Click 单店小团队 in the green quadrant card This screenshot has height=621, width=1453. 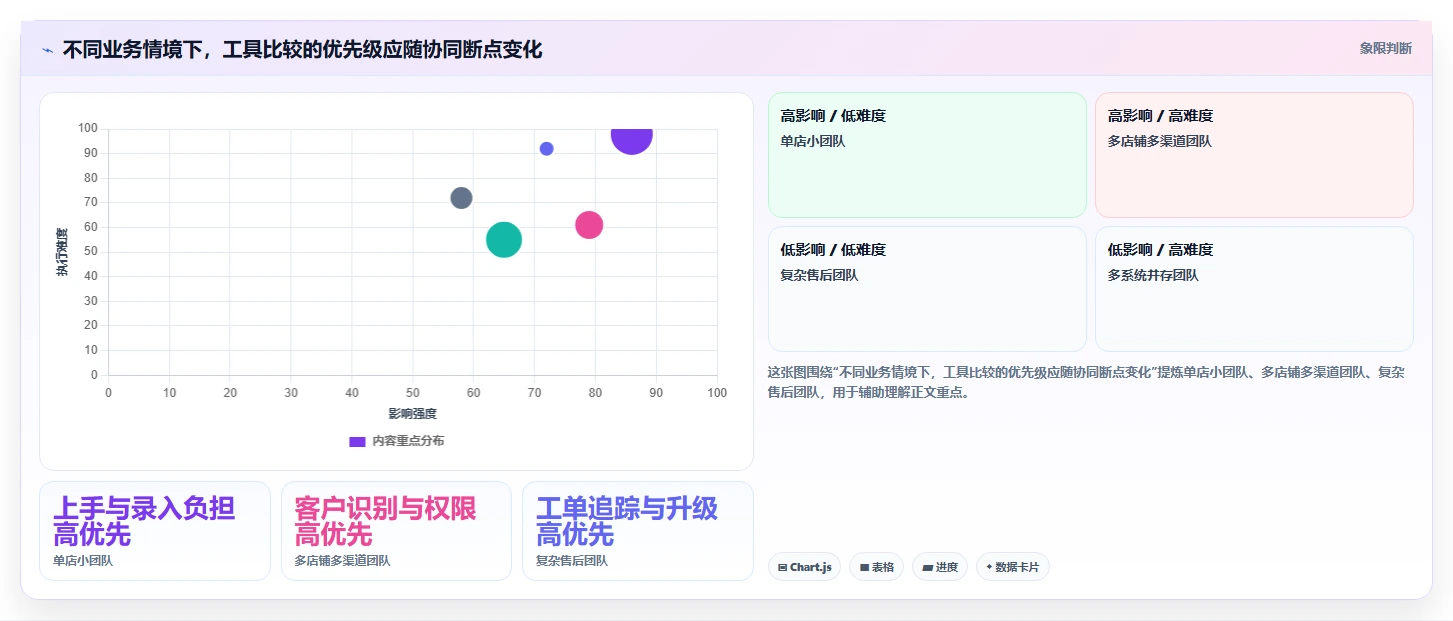[813, 141]
